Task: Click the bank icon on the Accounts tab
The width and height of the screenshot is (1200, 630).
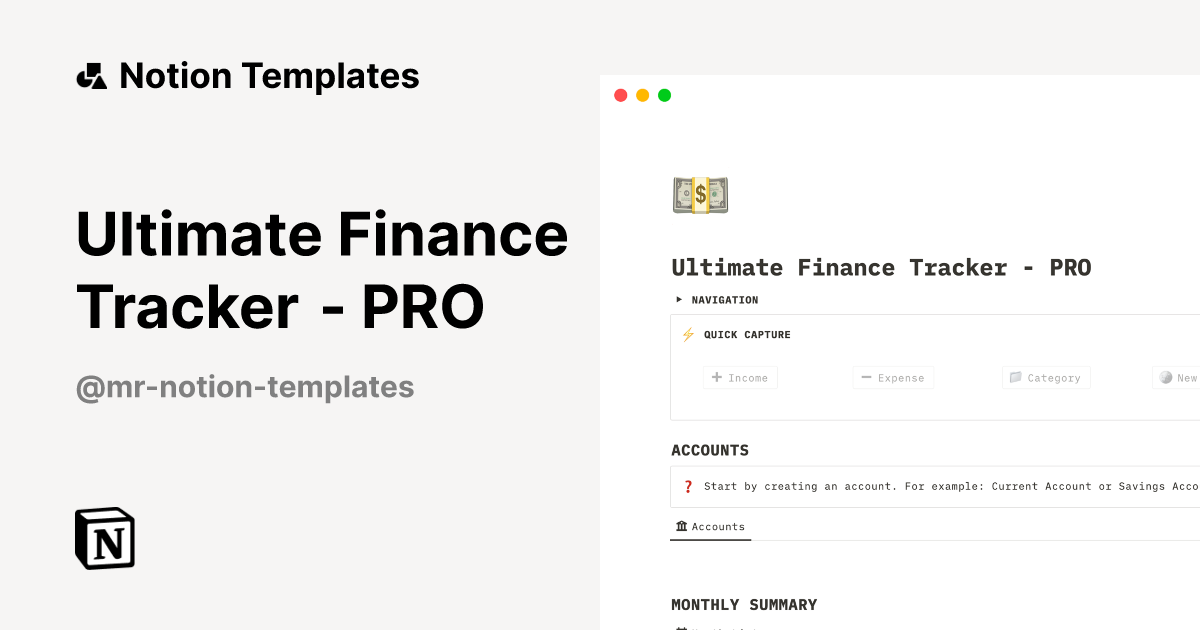Action: click(681, 526)
